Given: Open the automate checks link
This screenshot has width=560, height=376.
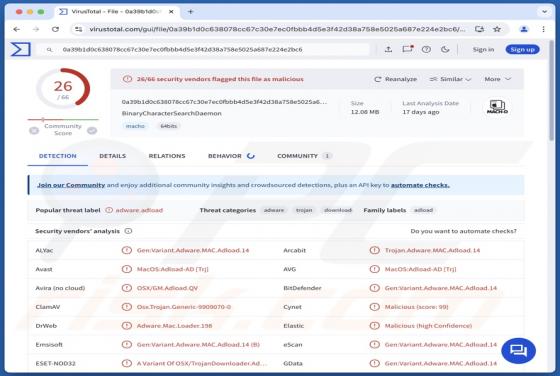Looking at the screenshot, I should (x=420, y=185).
